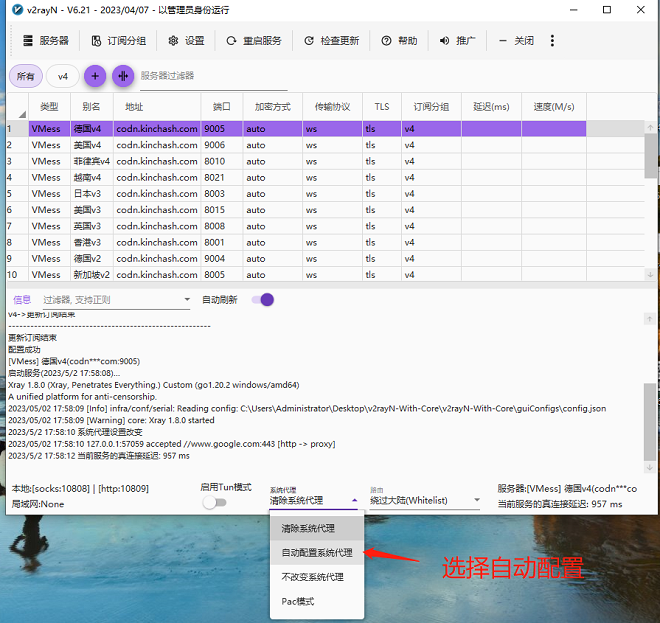Image resolution: width=660 pixels, height=623 pixels.
Task: Select the v4 subscription group tab
Action: [62, 76]
